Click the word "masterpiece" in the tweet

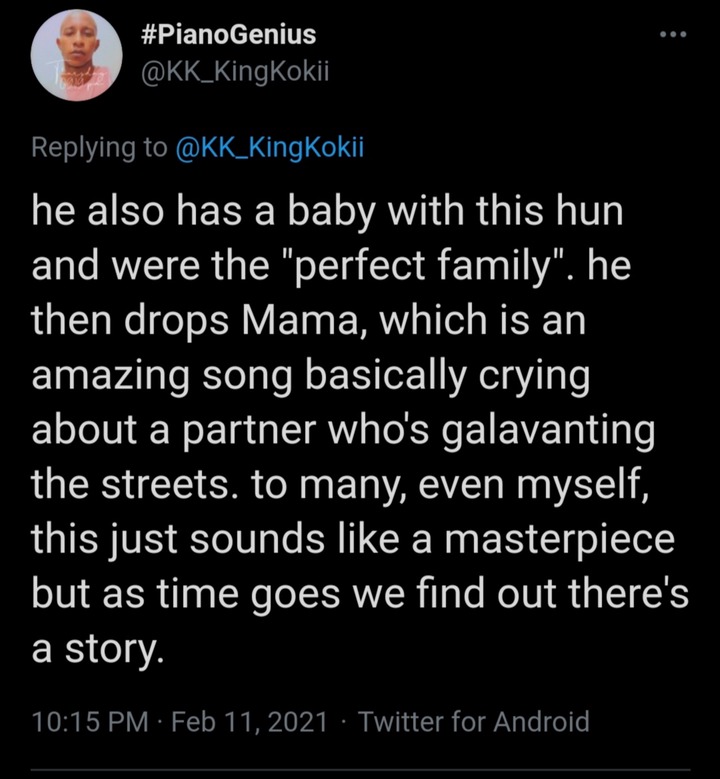click(x=560, y=539)
